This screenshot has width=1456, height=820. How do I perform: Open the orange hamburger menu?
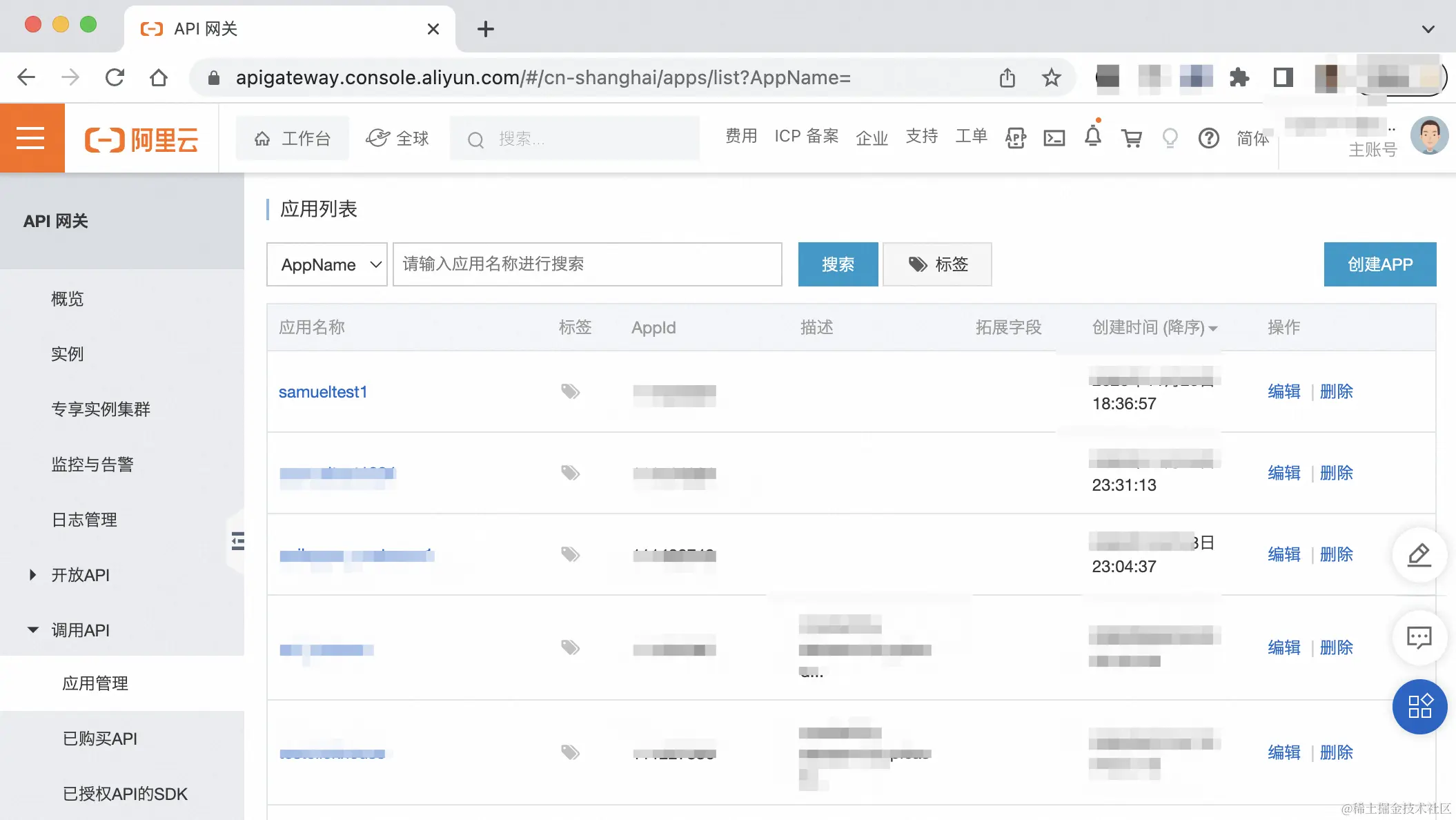[32, 138]
